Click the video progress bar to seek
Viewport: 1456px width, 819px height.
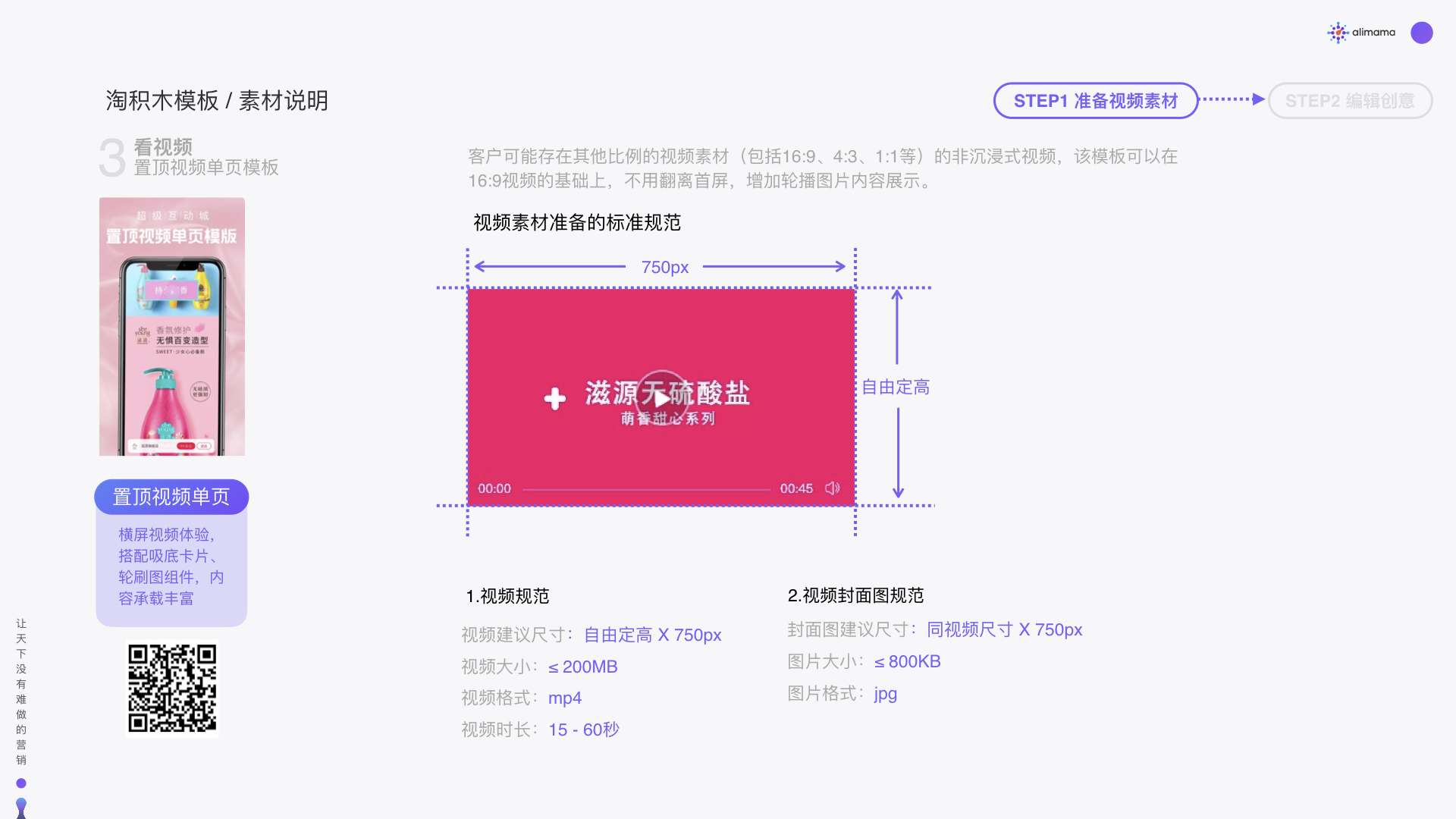point(645,490)
